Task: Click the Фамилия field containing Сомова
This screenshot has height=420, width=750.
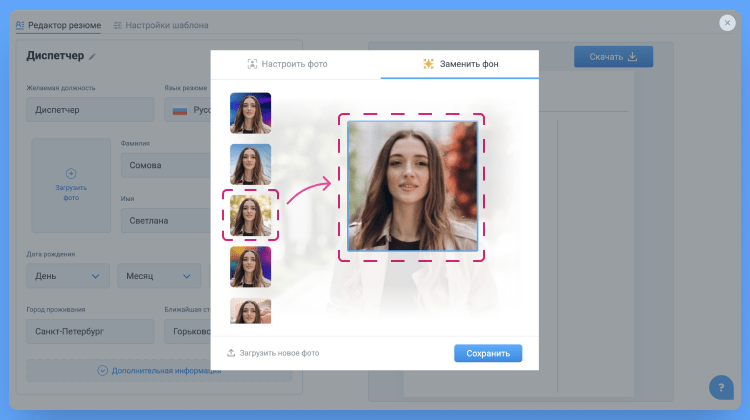Action: tap(160, 166)
